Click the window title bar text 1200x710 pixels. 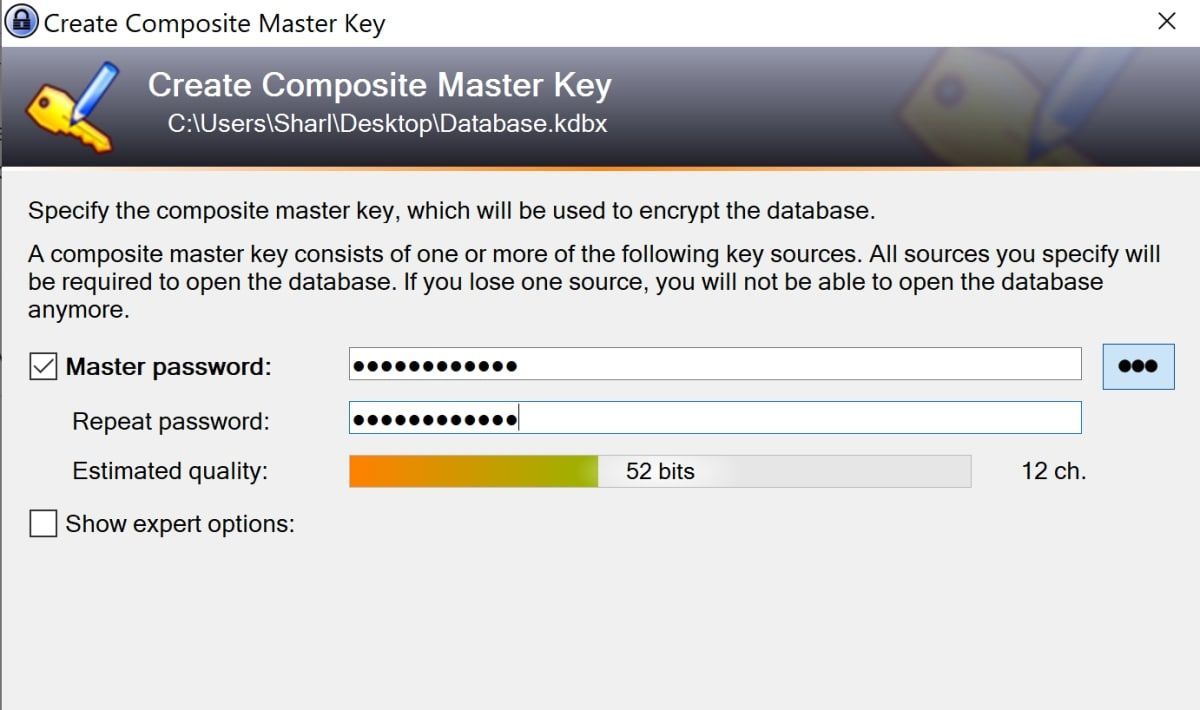pyautogui.click(x=214, y=23)
